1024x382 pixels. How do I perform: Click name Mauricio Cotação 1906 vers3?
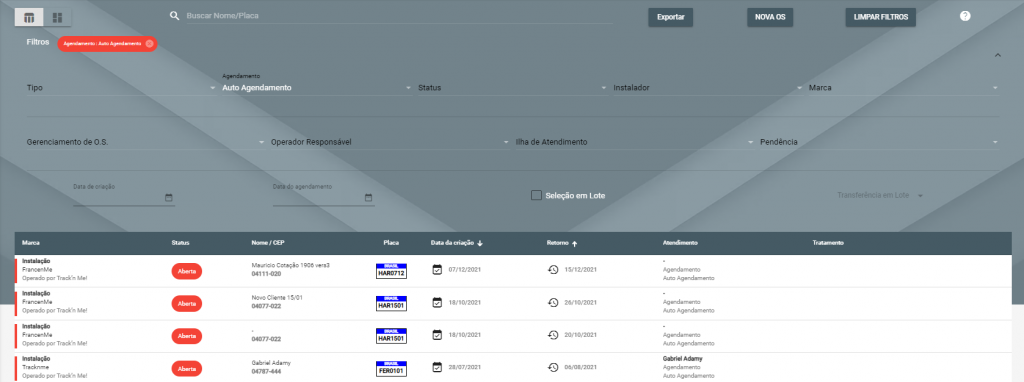tap(291, 265)
